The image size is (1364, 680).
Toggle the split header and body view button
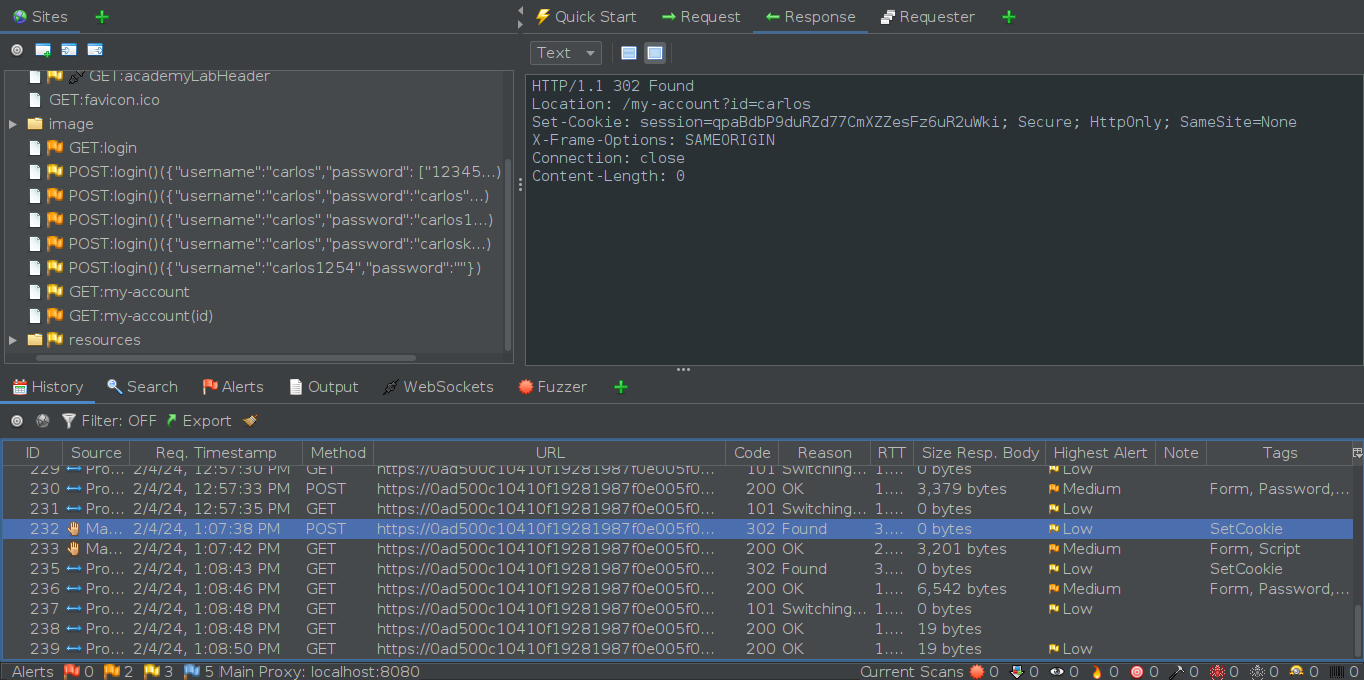629,53
